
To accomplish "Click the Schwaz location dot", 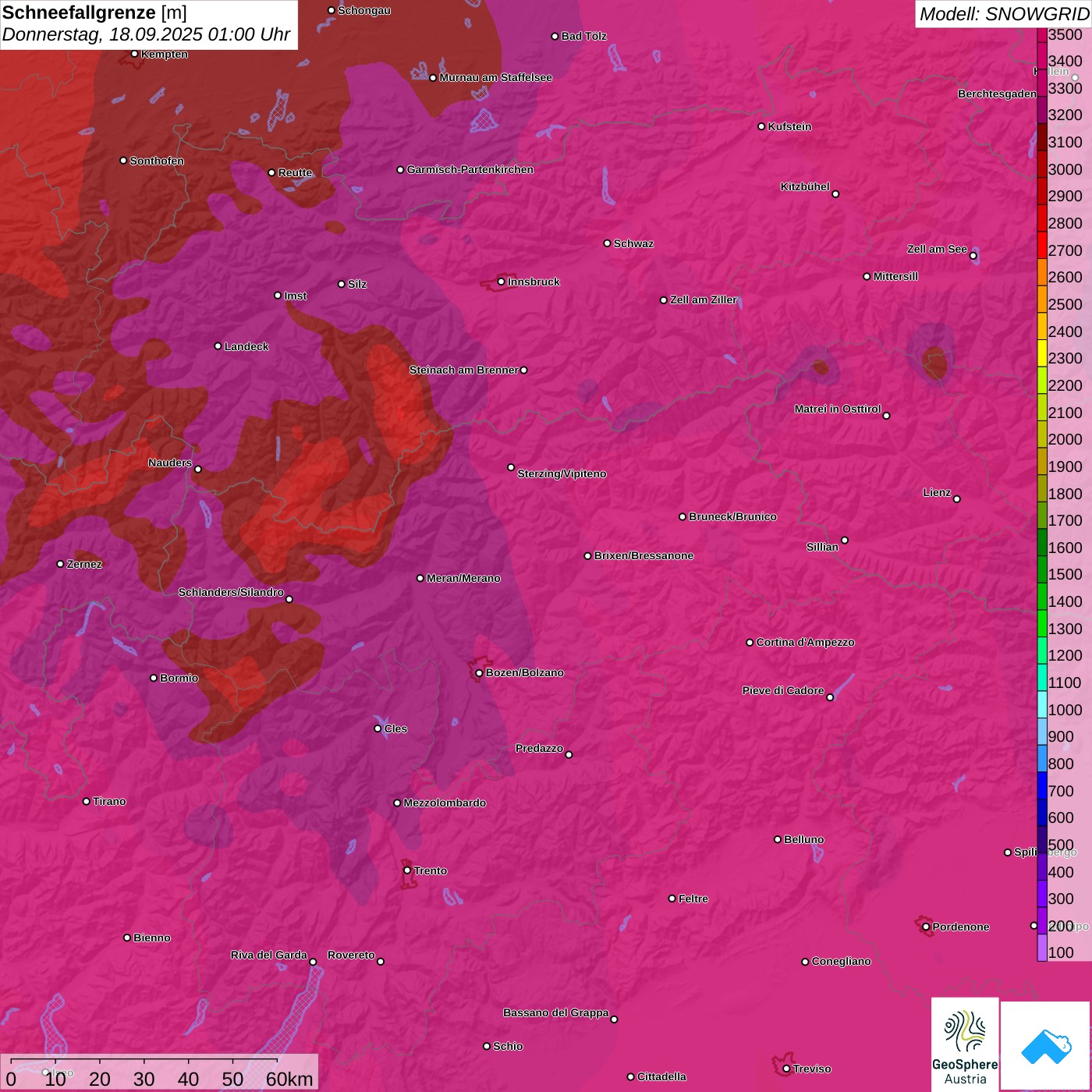I will pyautogui.click(x=607, y=243).
